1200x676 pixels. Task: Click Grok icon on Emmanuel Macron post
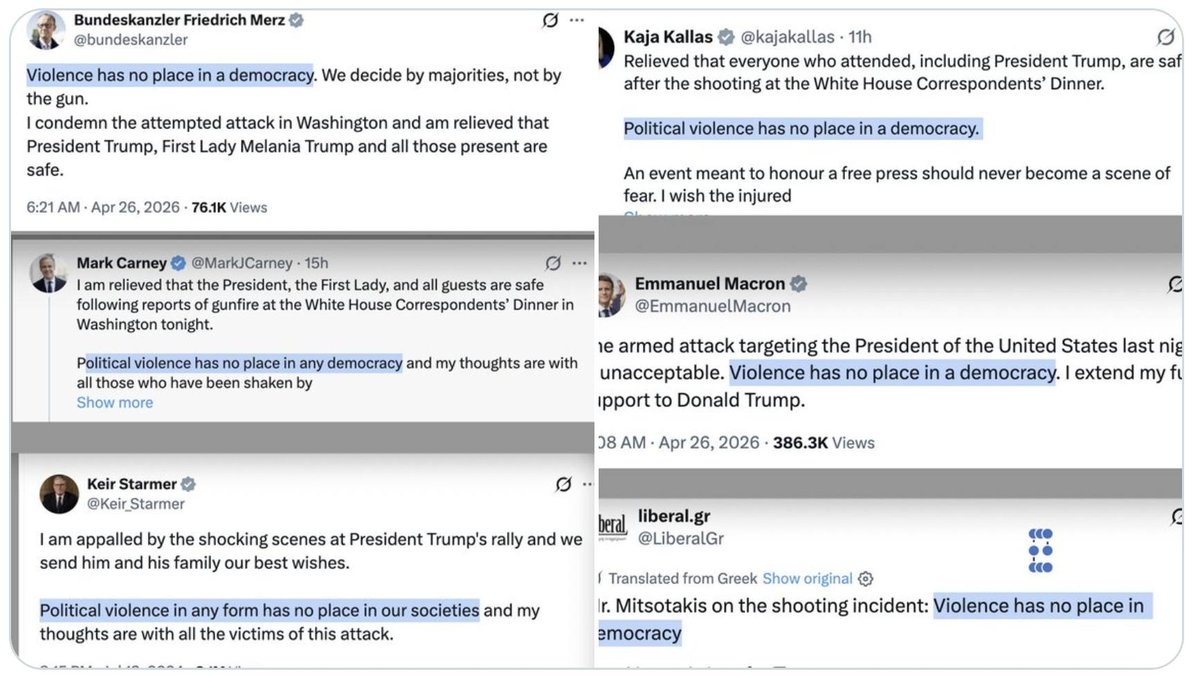[x=1177, y=284]
